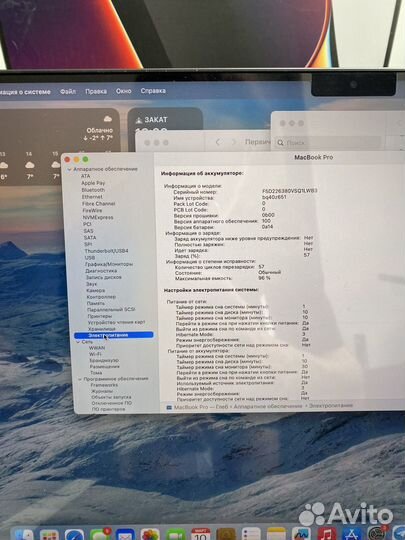The width and height of the screenshot is (405, 540).
Task: Open Messages app in the Dock
Action: [x=100, y=534]
